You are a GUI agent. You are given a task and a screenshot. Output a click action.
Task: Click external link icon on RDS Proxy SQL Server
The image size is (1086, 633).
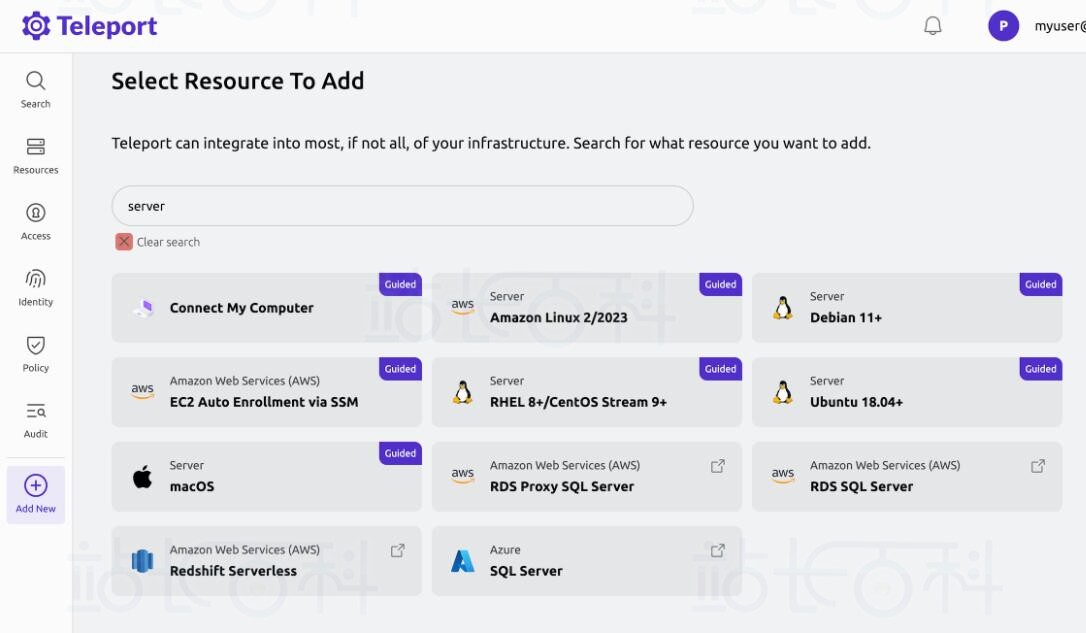click(x=718, y=466)
